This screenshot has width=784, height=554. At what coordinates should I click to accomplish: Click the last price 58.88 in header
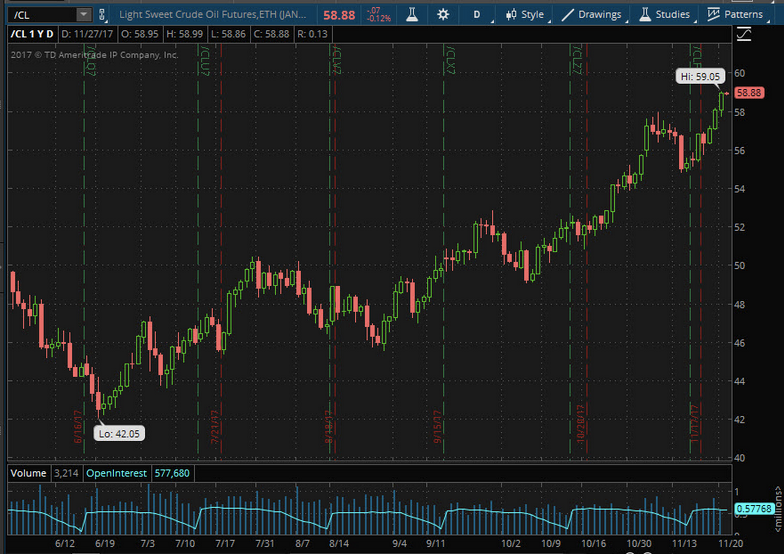pyautogui.click(x=339, y=16)
